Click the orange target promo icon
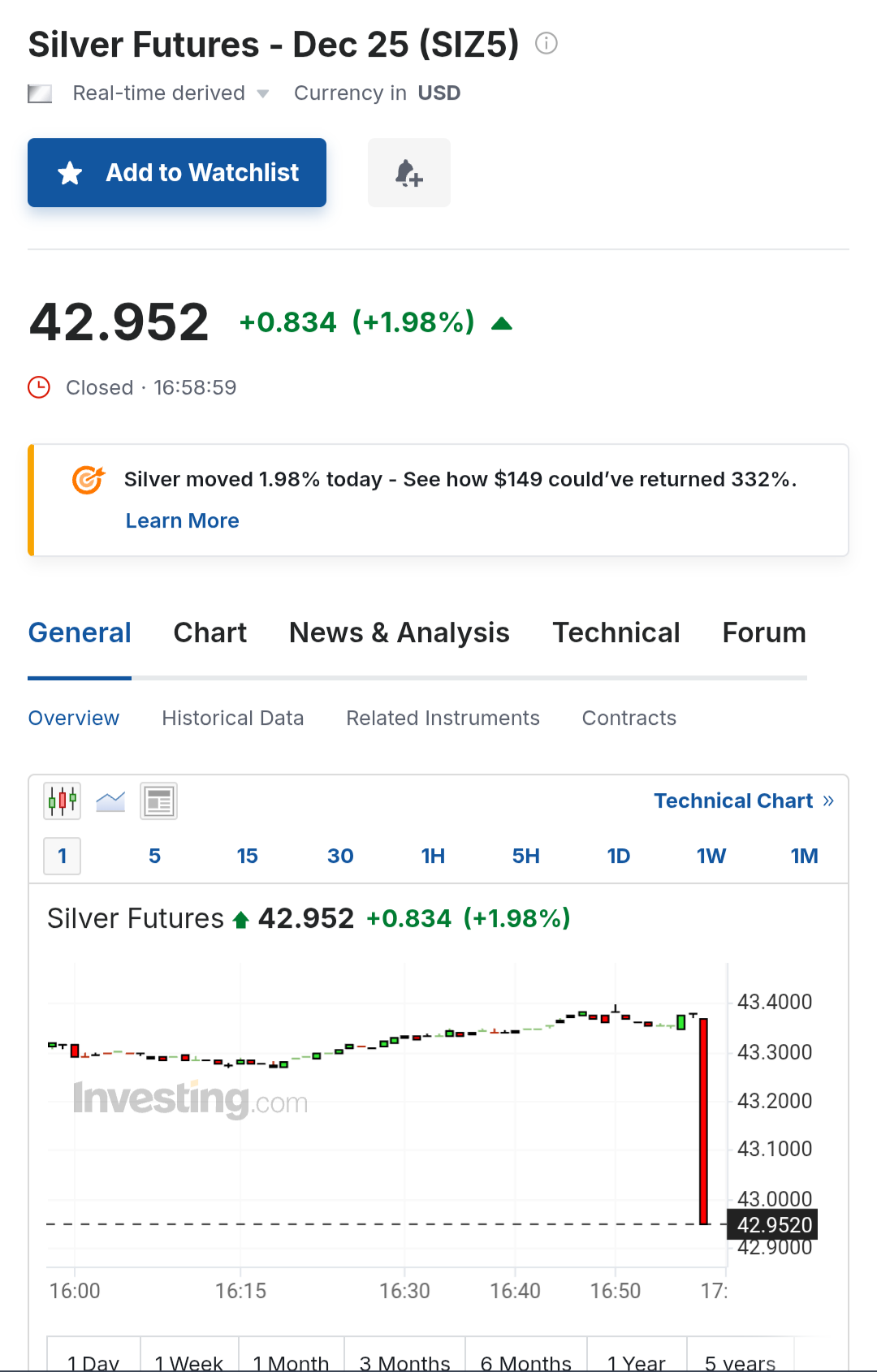 coord(89,480)
